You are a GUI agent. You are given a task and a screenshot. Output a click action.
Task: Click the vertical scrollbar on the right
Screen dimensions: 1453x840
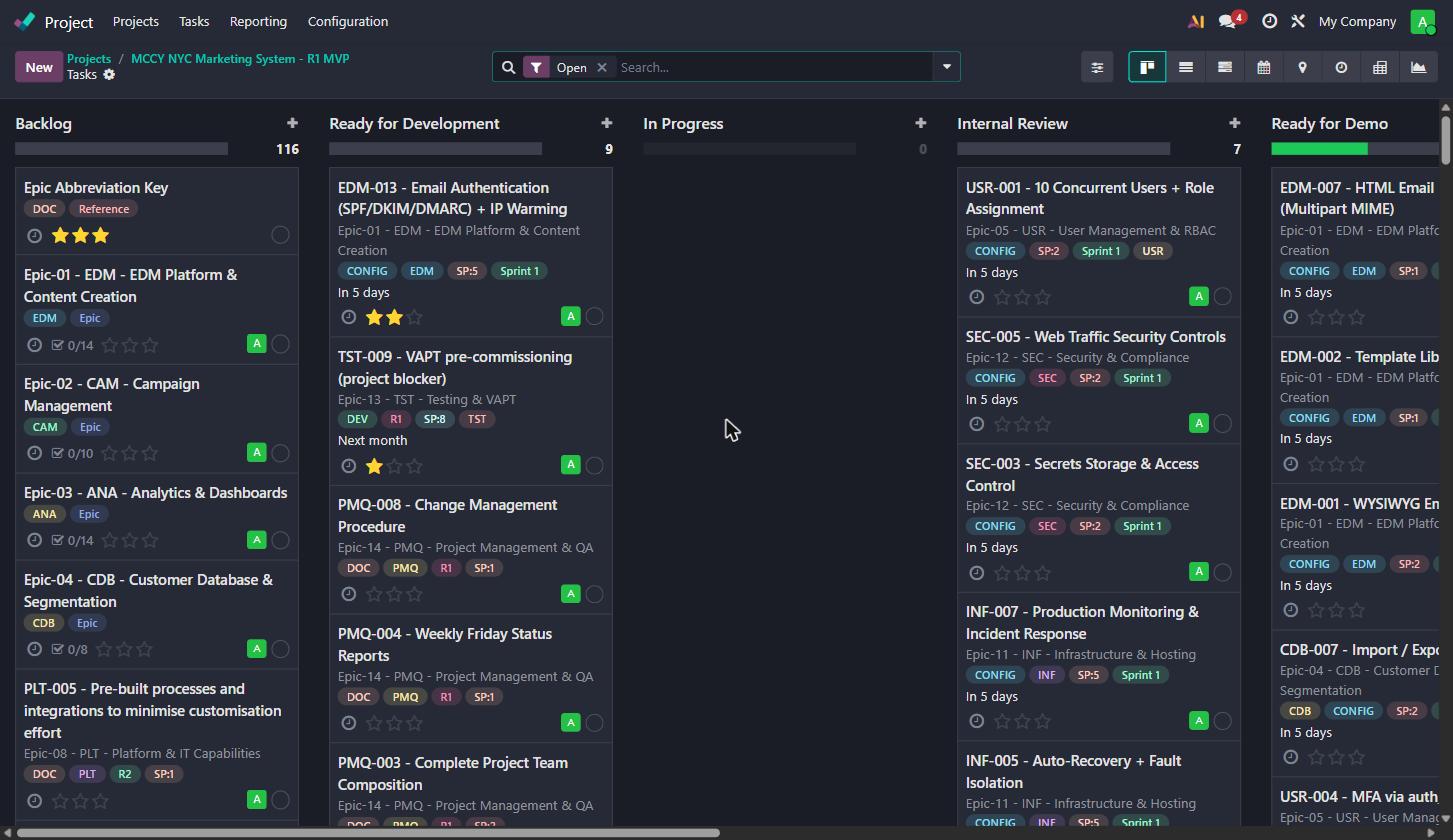point(1445,140)
